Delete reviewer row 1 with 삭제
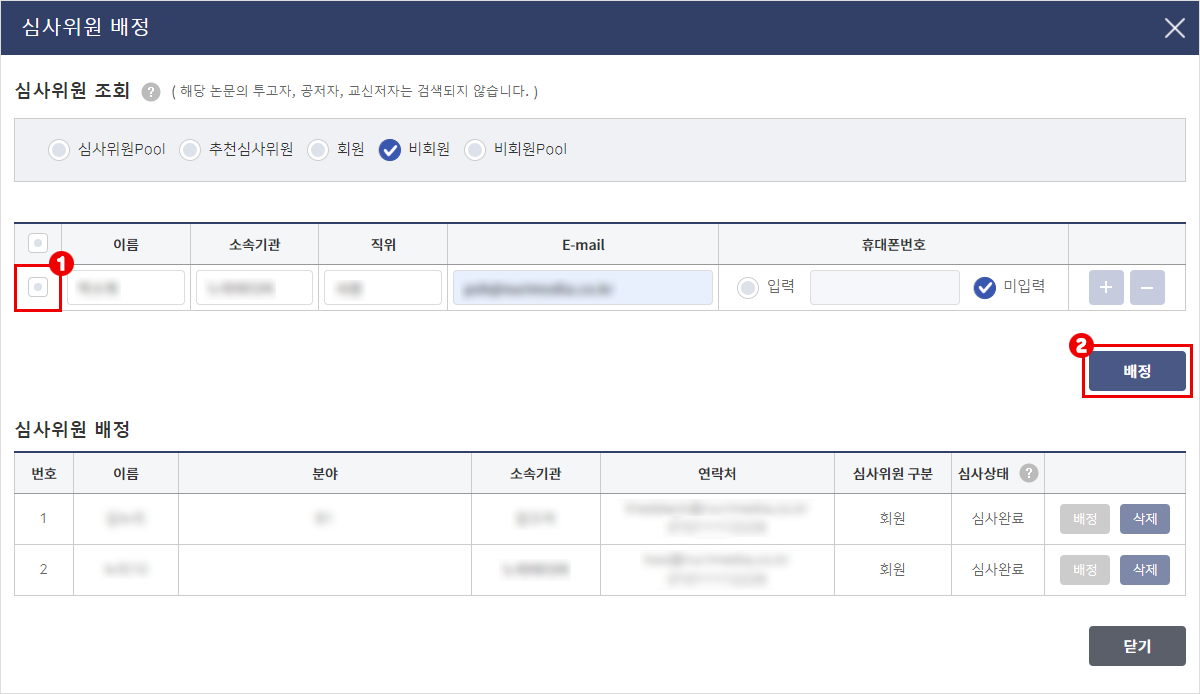Screen dimensions: 1200x694 1145,519
